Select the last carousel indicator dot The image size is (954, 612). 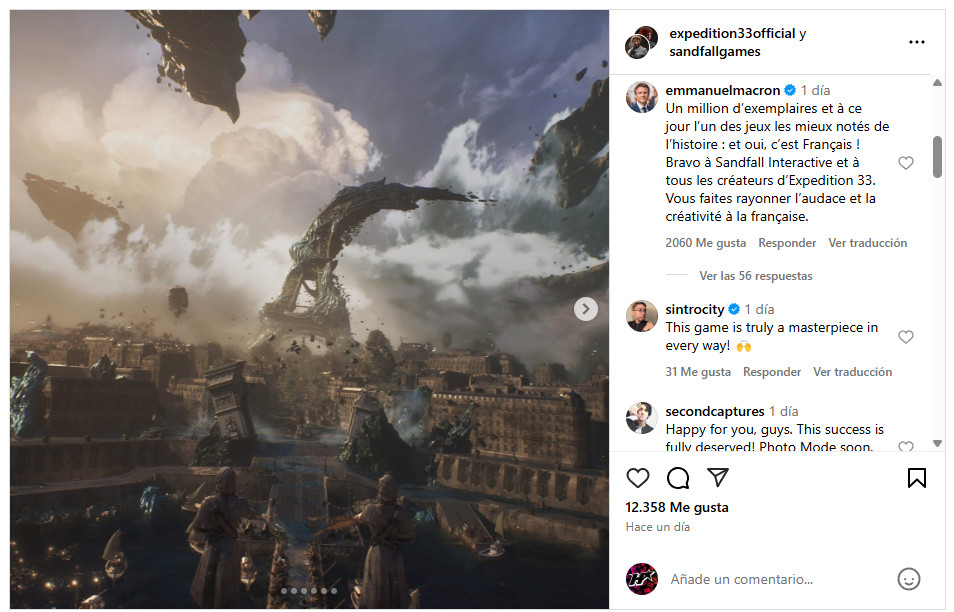(x=333, y=591)
